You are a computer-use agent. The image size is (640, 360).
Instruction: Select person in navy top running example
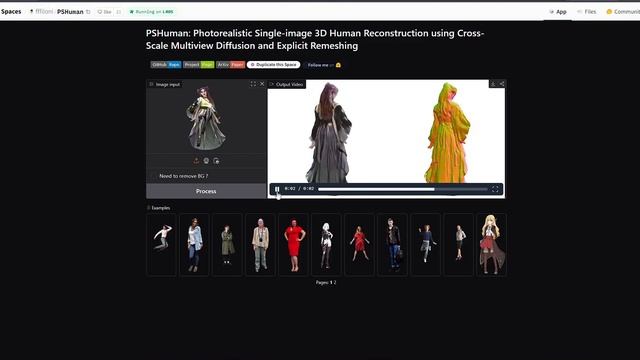click(425, 244)
